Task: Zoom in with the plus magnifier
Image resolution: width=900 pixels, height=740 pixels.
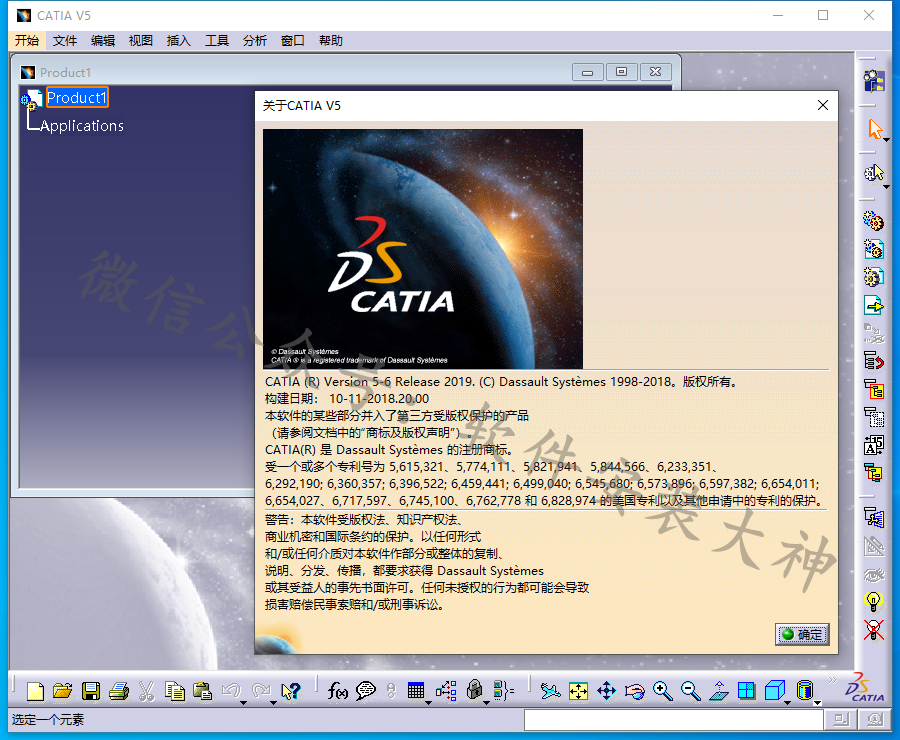Action: tap(662, 691)
